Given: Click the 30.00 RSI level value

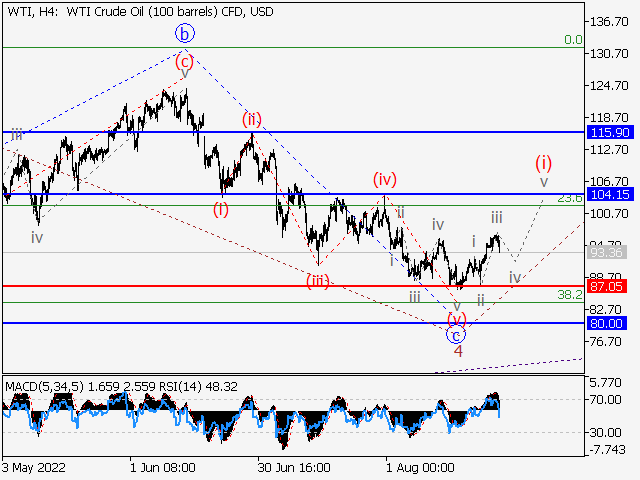Looking at the screenshot, I should [606, 432].
